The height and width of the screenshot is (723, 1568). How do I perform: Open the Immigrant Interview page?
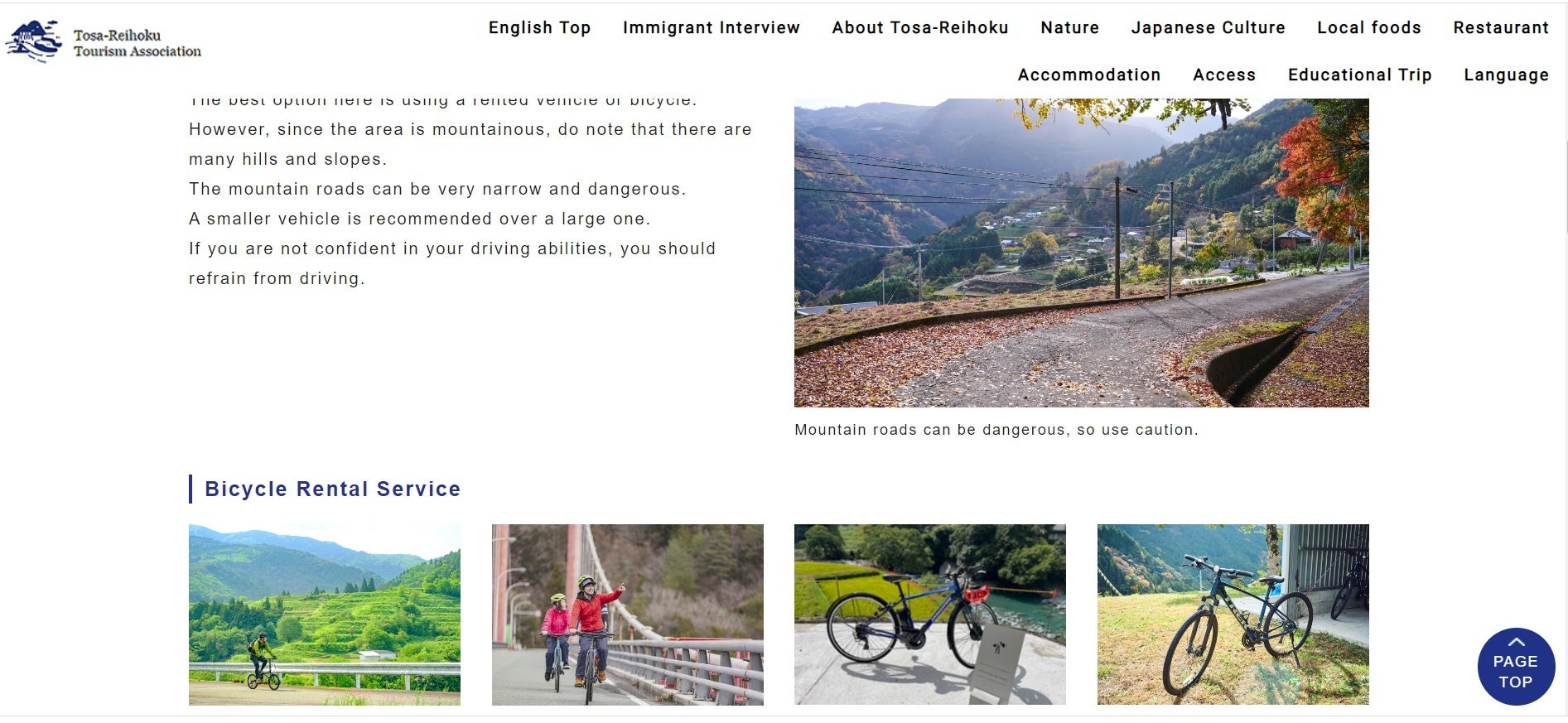(x=712, y=27)
